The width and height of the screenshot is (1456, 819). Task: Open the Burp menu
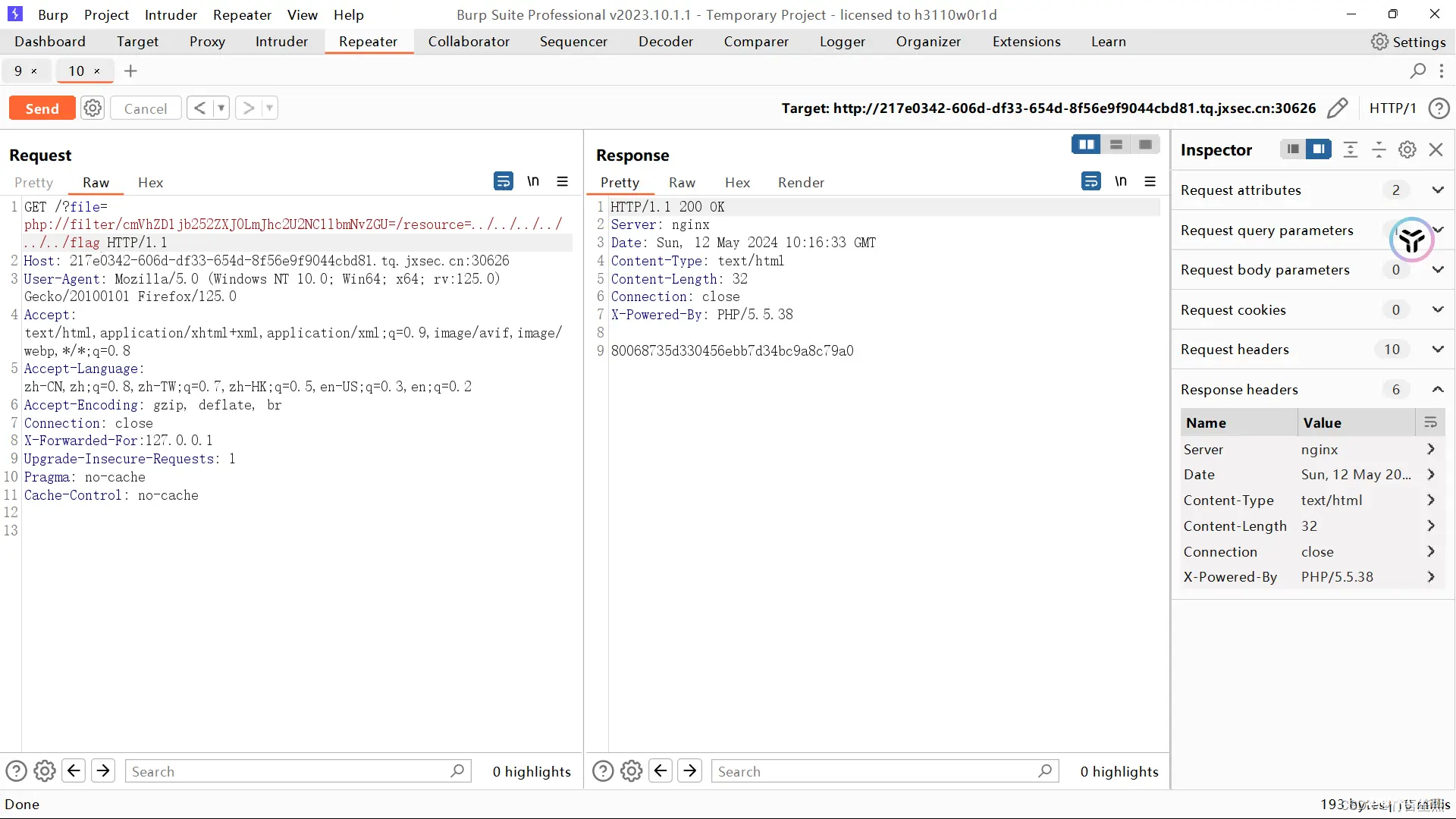point(53,14)
